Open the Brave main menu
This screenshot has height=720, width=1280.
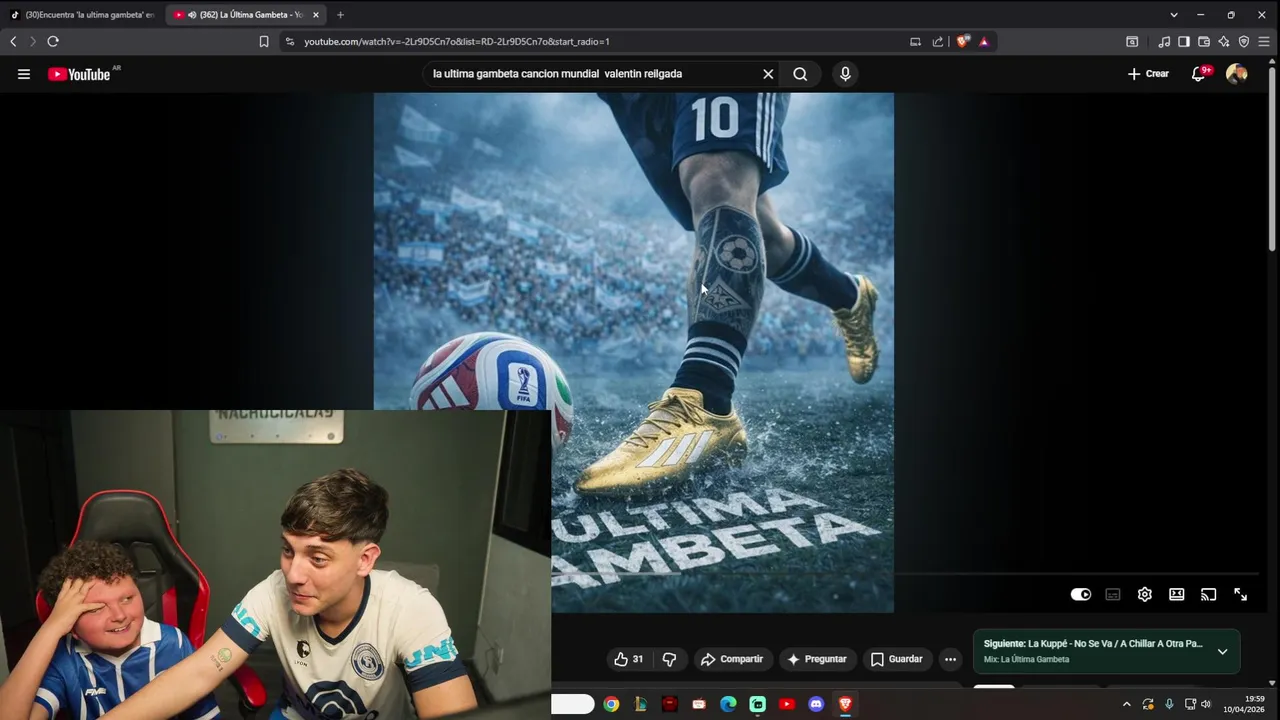(x=1264, y=42)
